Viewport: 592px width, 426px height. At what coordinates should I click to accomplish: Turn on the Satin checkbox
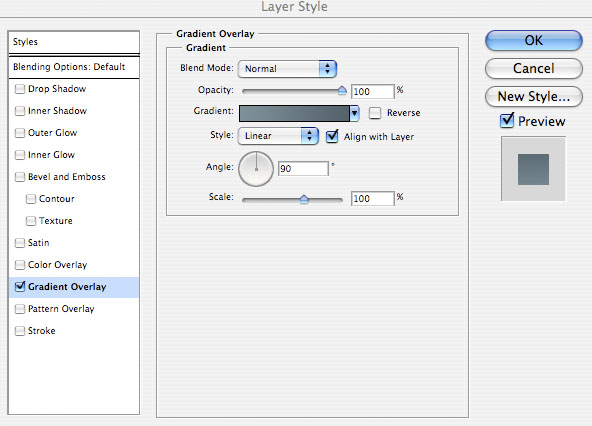coord(20,243)
